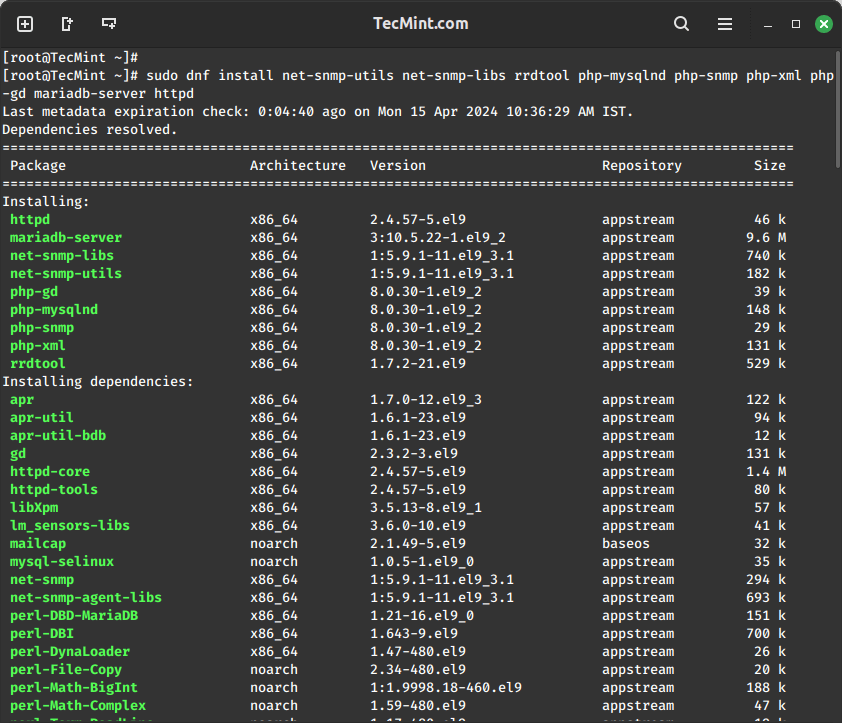
Task: Click the mysql-selinux dependency name
Action: coord(62,562)
